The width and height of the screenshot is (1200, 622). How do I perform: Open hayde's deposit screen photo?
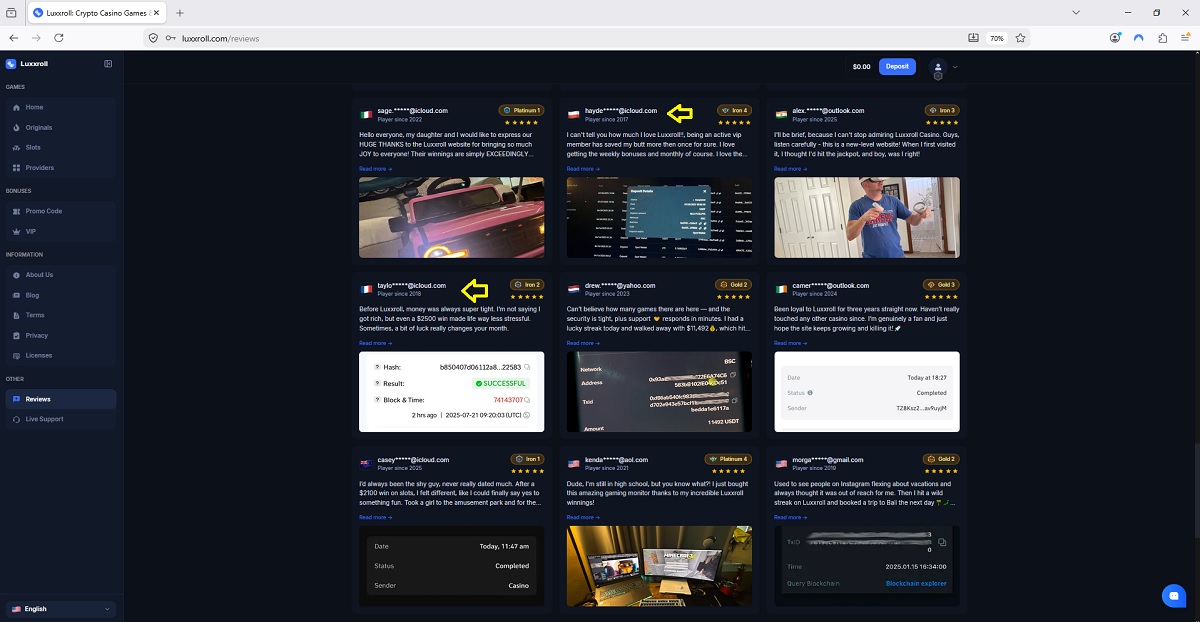coord(660,218)
